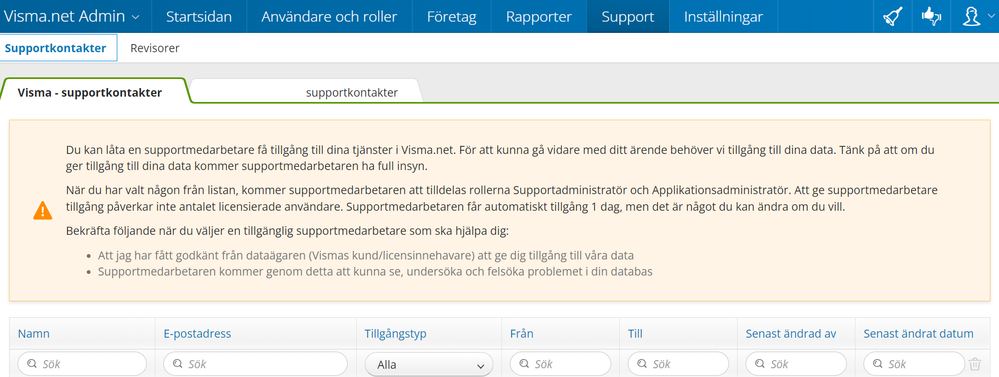Focus the Namn search field
The height and width of the screenshot is (377, 999).
point(82,364)
